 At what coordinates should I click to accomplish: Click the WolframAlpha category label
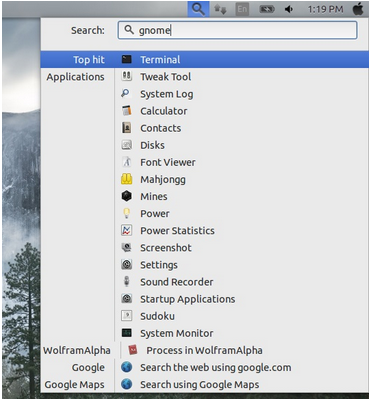point(77,350)
